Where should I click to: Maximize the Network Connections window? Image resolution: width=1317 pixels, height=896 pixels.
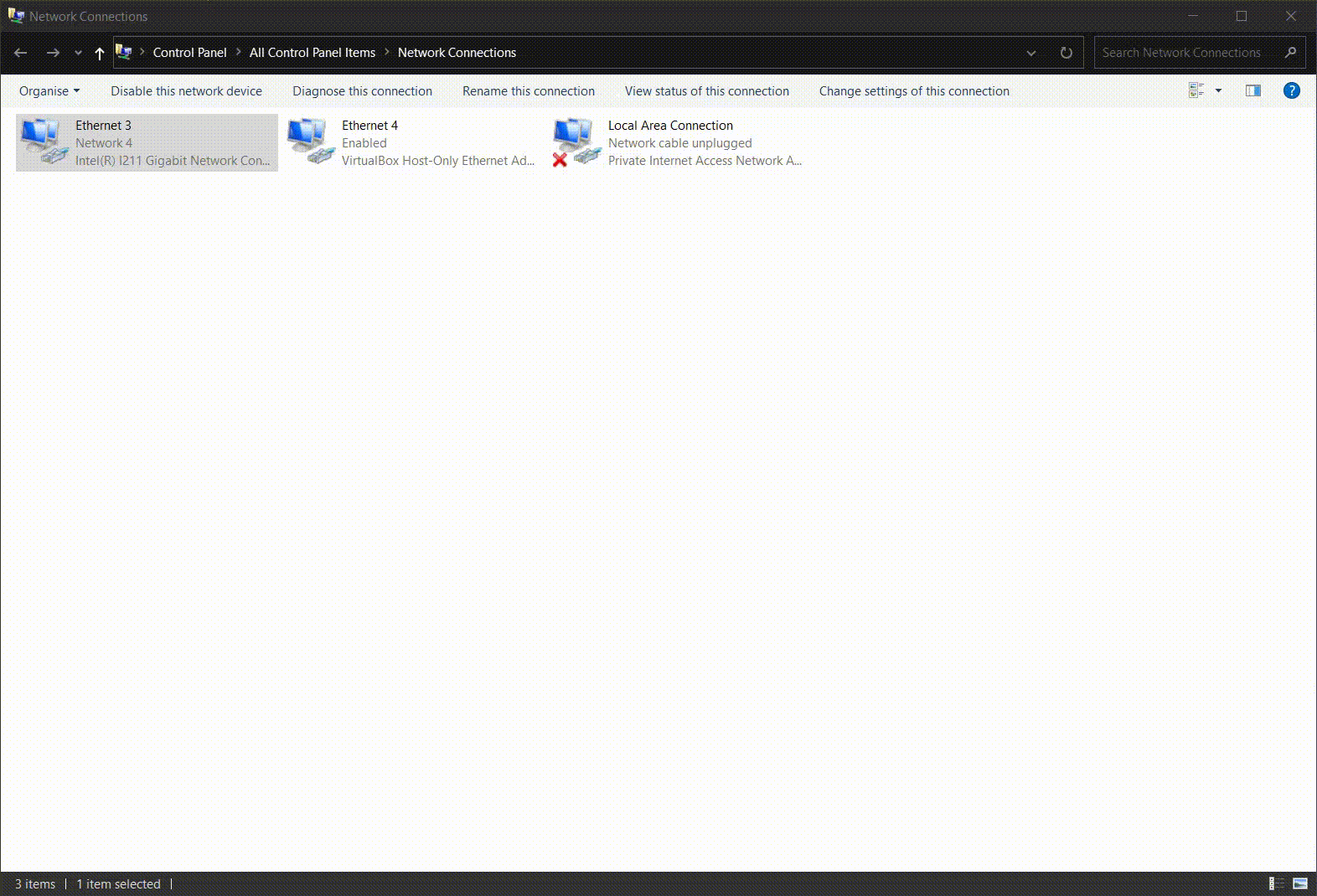(1242, 16)
